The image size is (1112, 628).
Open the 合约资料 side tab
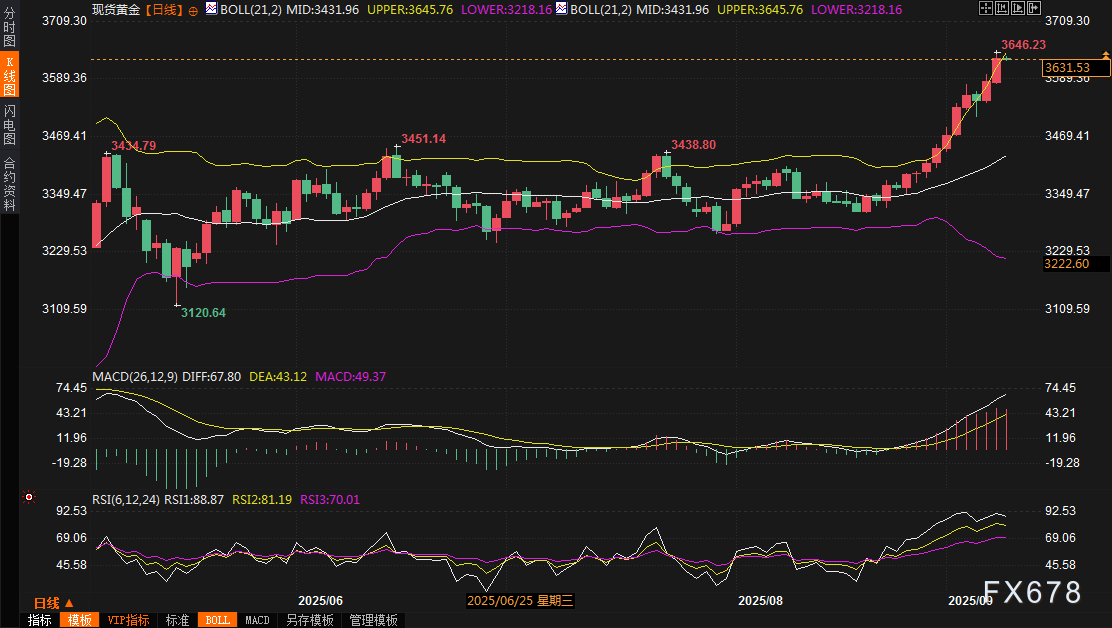click(9, 184)
